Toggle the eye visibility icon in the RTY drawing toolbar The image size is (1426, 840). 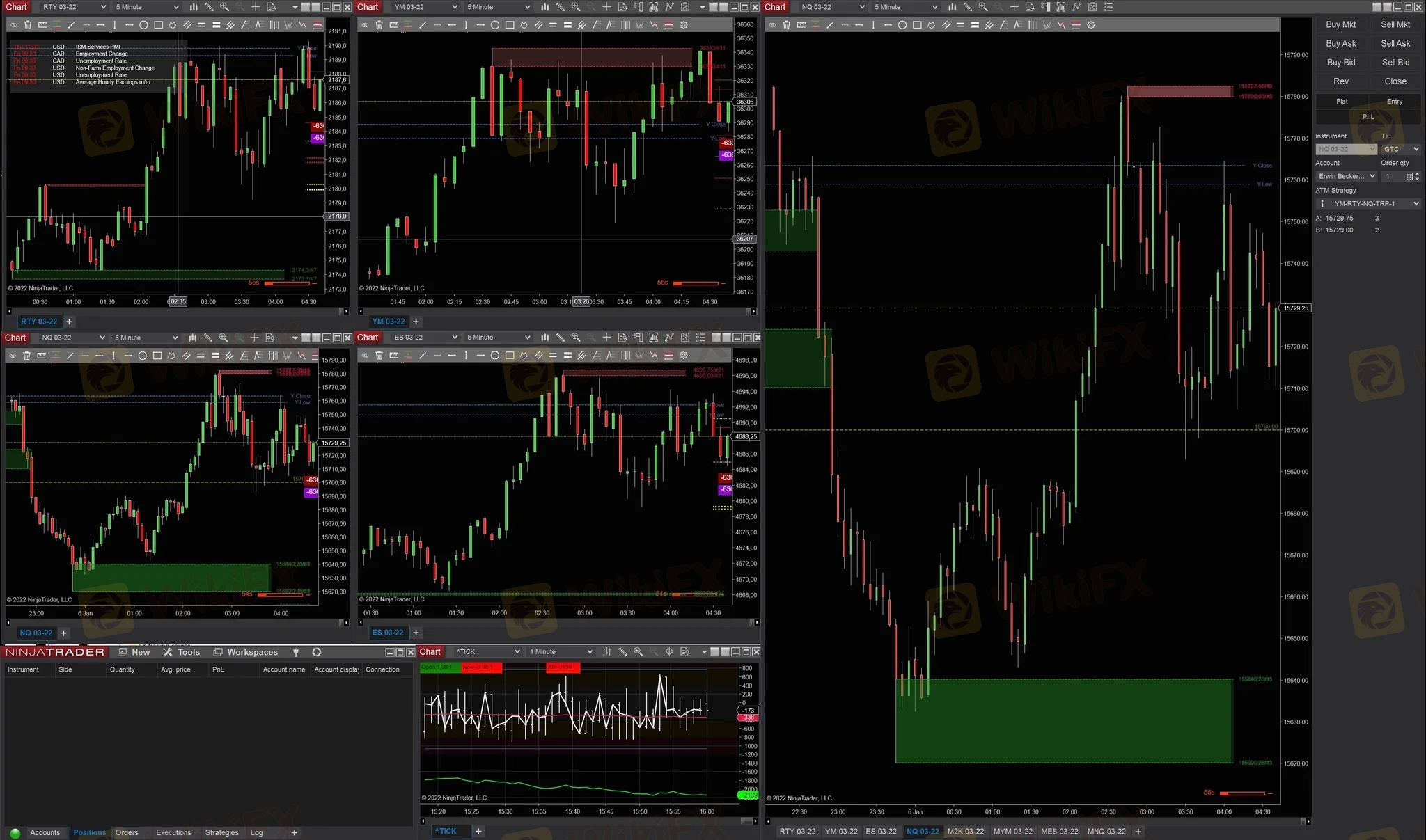point(13,25)
